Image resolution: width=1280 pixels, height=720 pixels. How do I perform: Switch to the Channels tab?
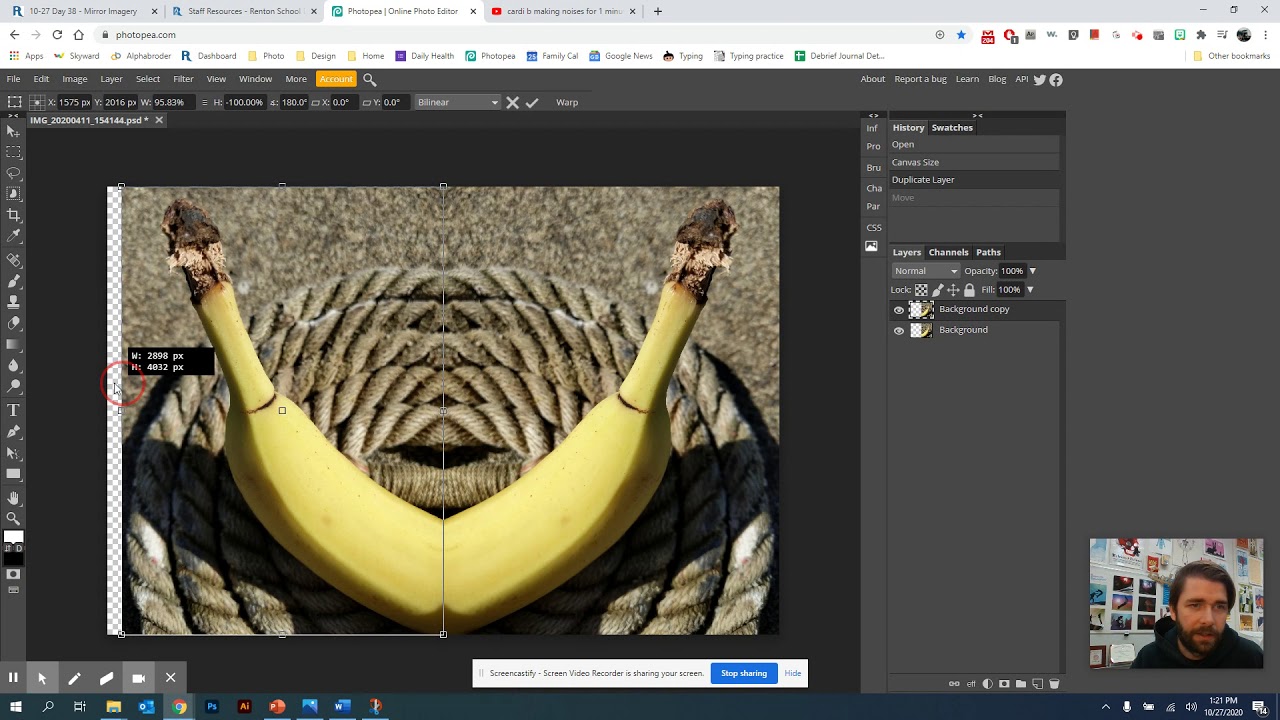[x=948, y=253]
